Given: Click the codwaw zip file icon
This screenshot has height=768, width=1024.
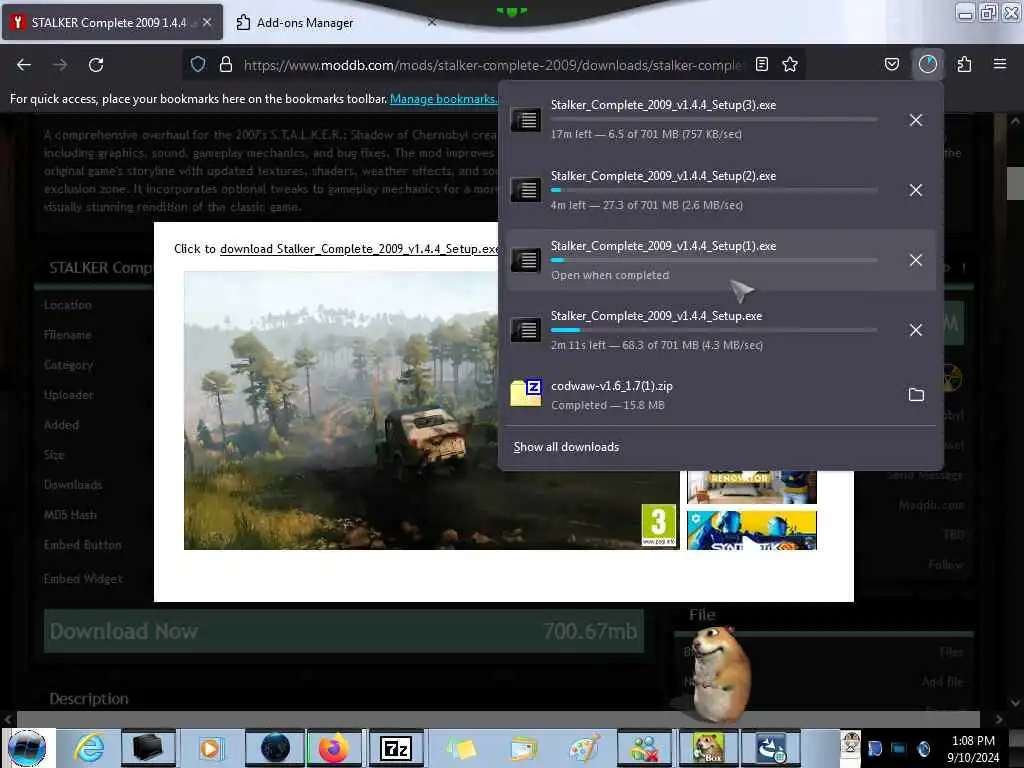Looking at the screenshot, I should pyautogui.click(x=526, y=393).
